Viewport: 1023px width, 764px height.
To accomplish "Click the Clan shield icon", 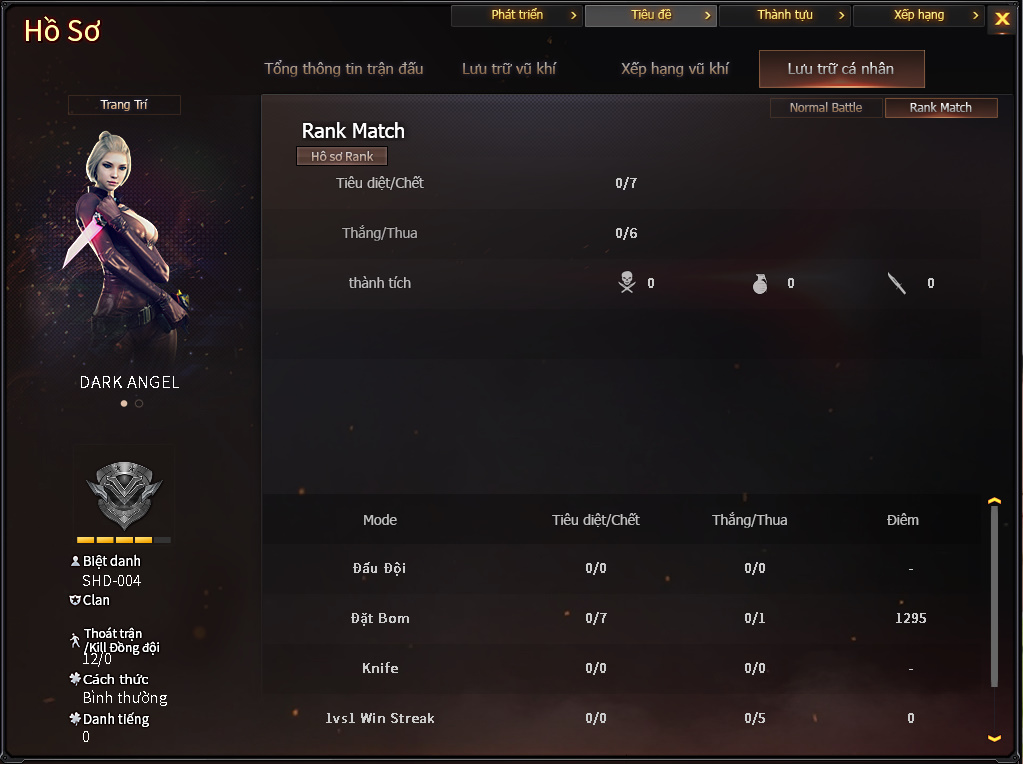I will (75, 600).
